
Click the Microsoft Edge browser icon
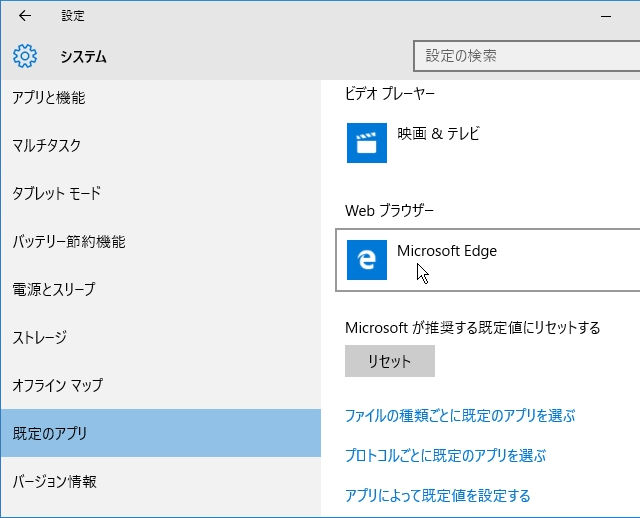pos(367,260)
